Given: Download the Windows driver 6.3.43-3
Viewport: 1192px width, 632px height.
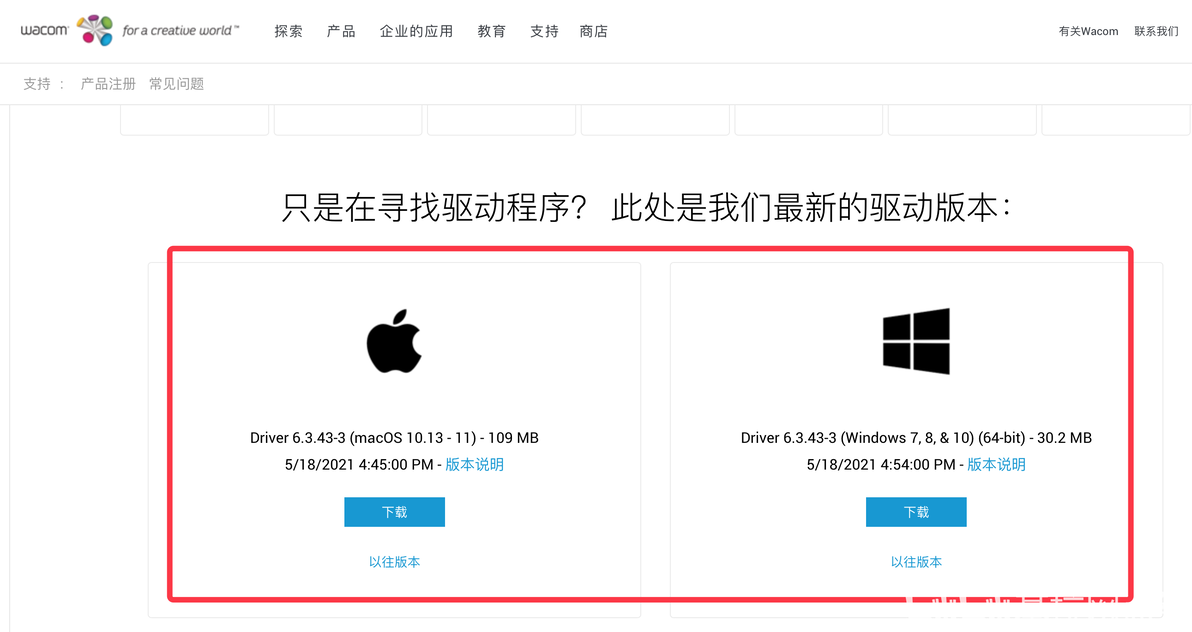Looking at the screenshot, I should (x=916, y=512).
